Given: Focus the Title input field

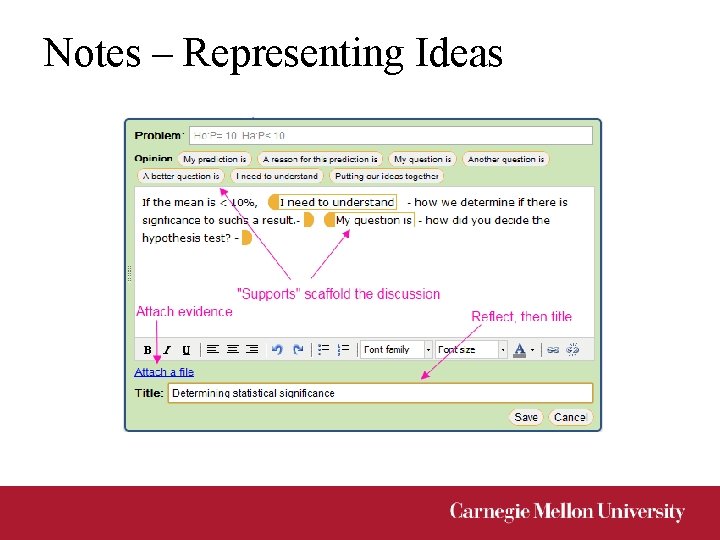Looking at the screenshot, I should tap(381, 394).
